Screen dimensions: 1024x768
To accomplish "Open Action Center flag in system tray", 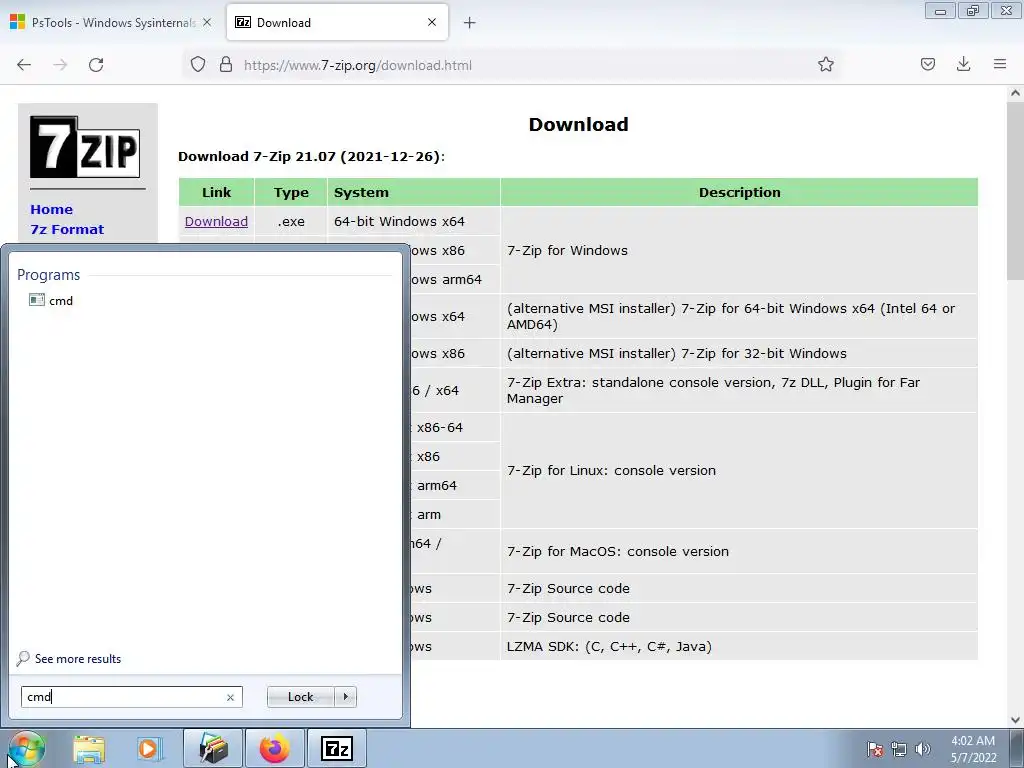I will (875, 749).
